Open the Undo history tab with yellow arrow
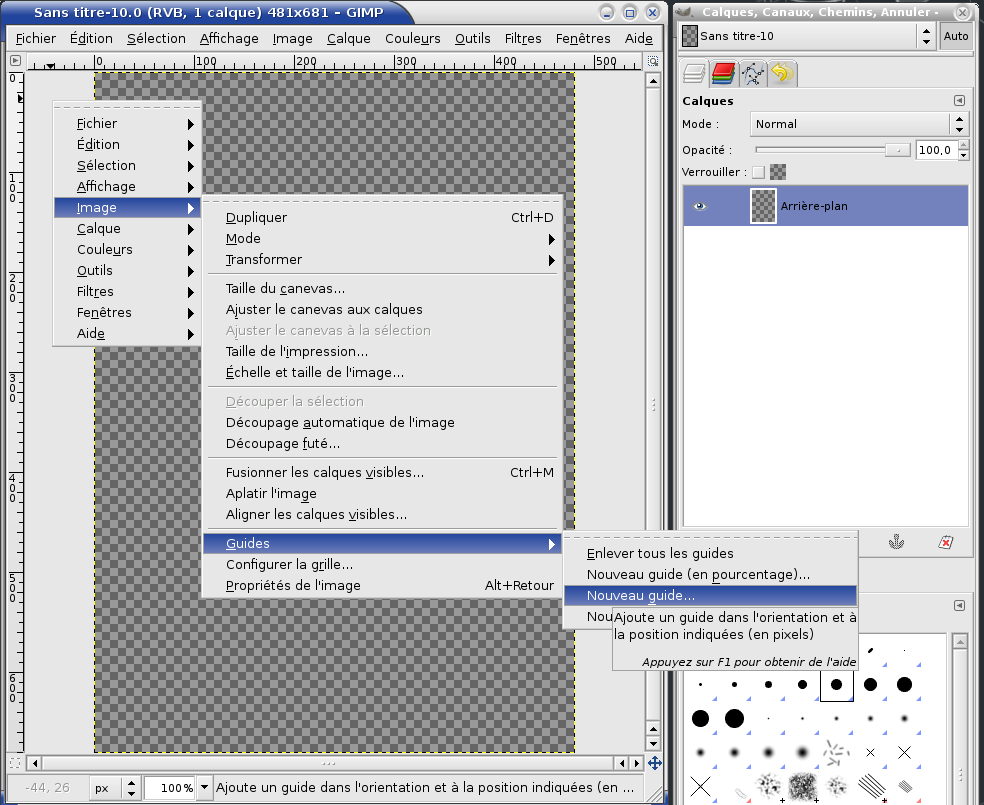The height and width of the screenshot is (805, 984). [x=781, y=74]
